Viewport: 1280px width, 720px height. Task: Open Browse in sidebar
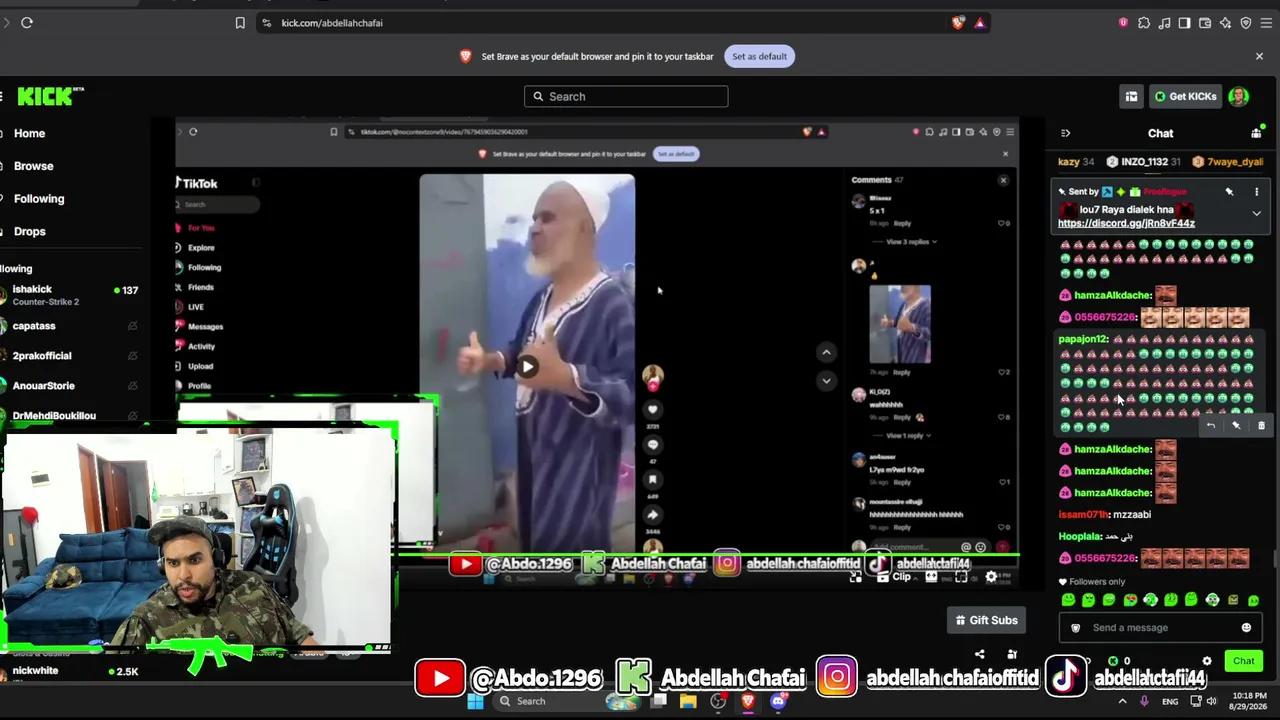point(33,166)
